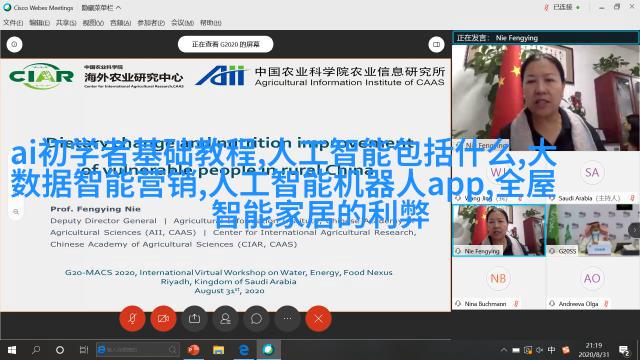Click the meeting info icon at top-left of shared screen
The height and width of the screenshot is (360, 640).
tap(14, 44)
